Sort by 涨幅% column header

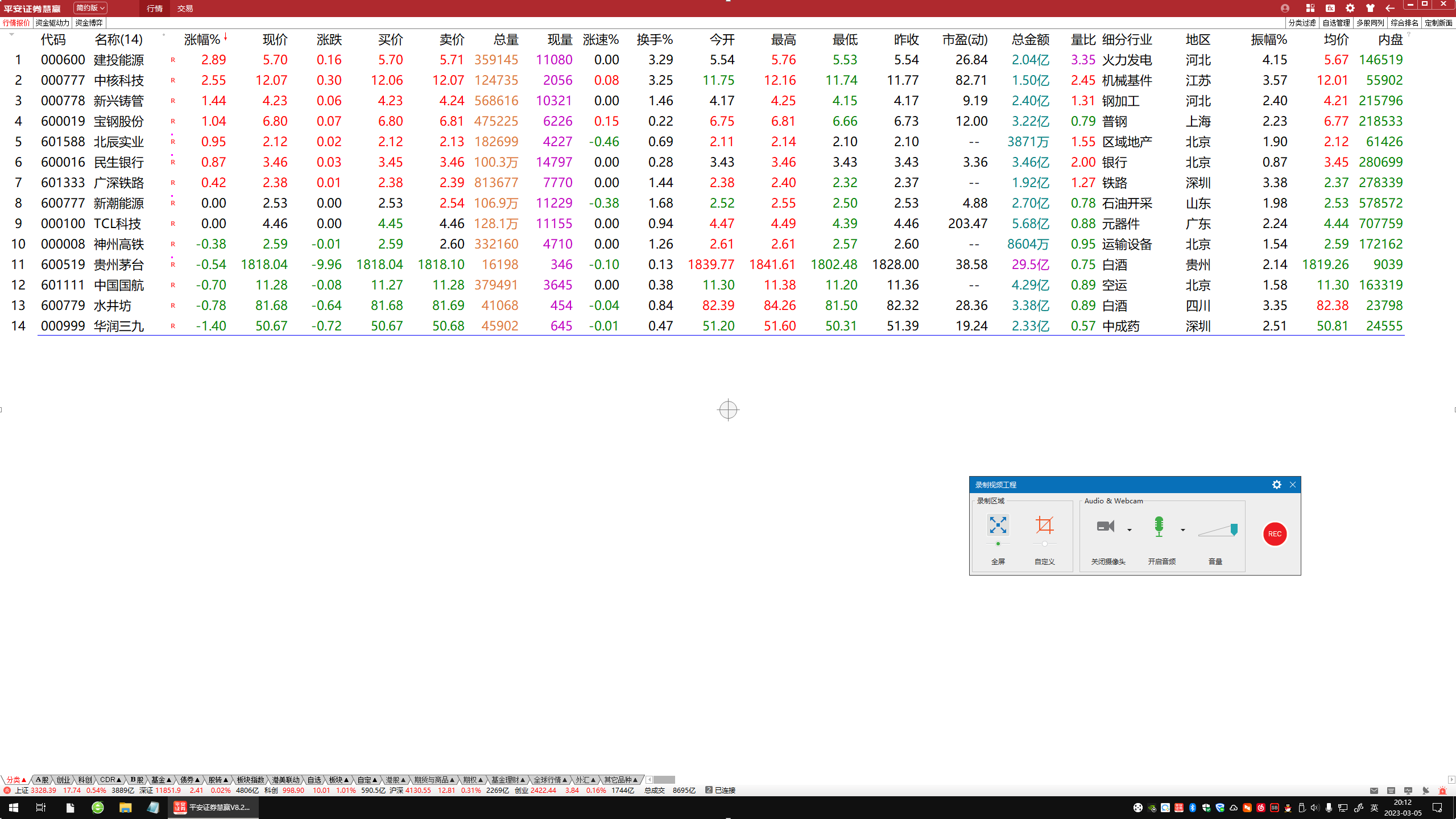coord(202,39)
